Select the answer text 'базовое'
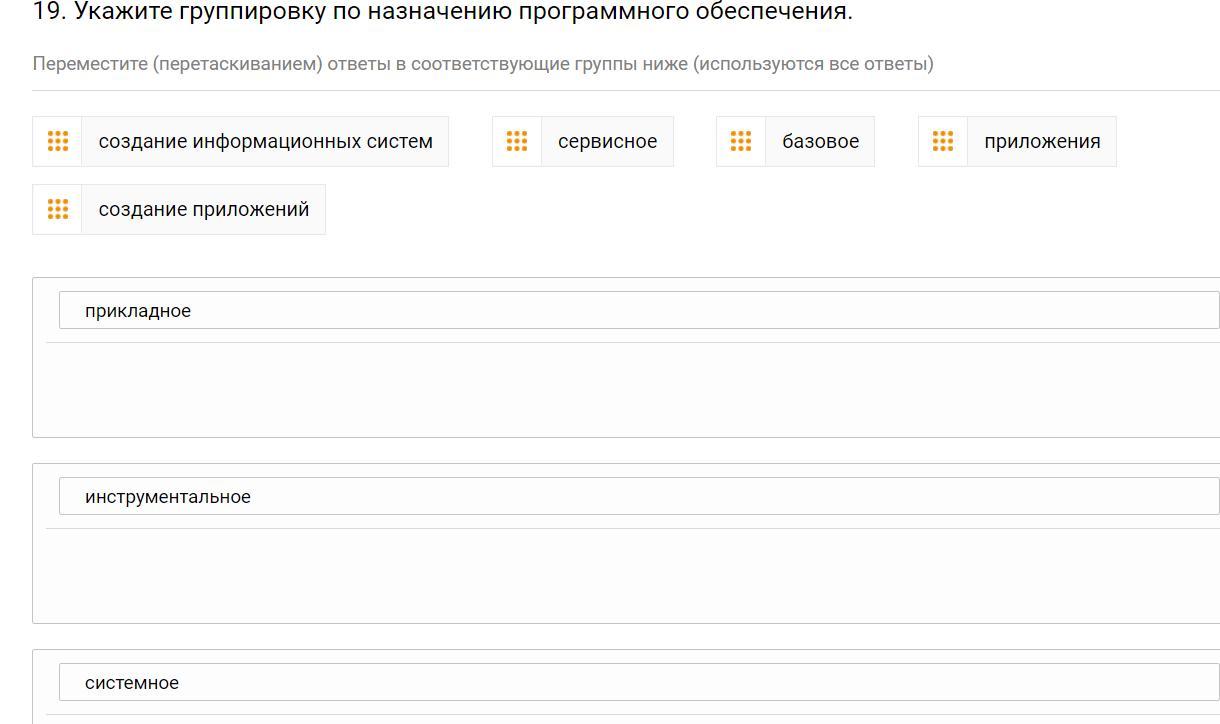This screenshot has height=724, width=1220. (x=821, y=141)
